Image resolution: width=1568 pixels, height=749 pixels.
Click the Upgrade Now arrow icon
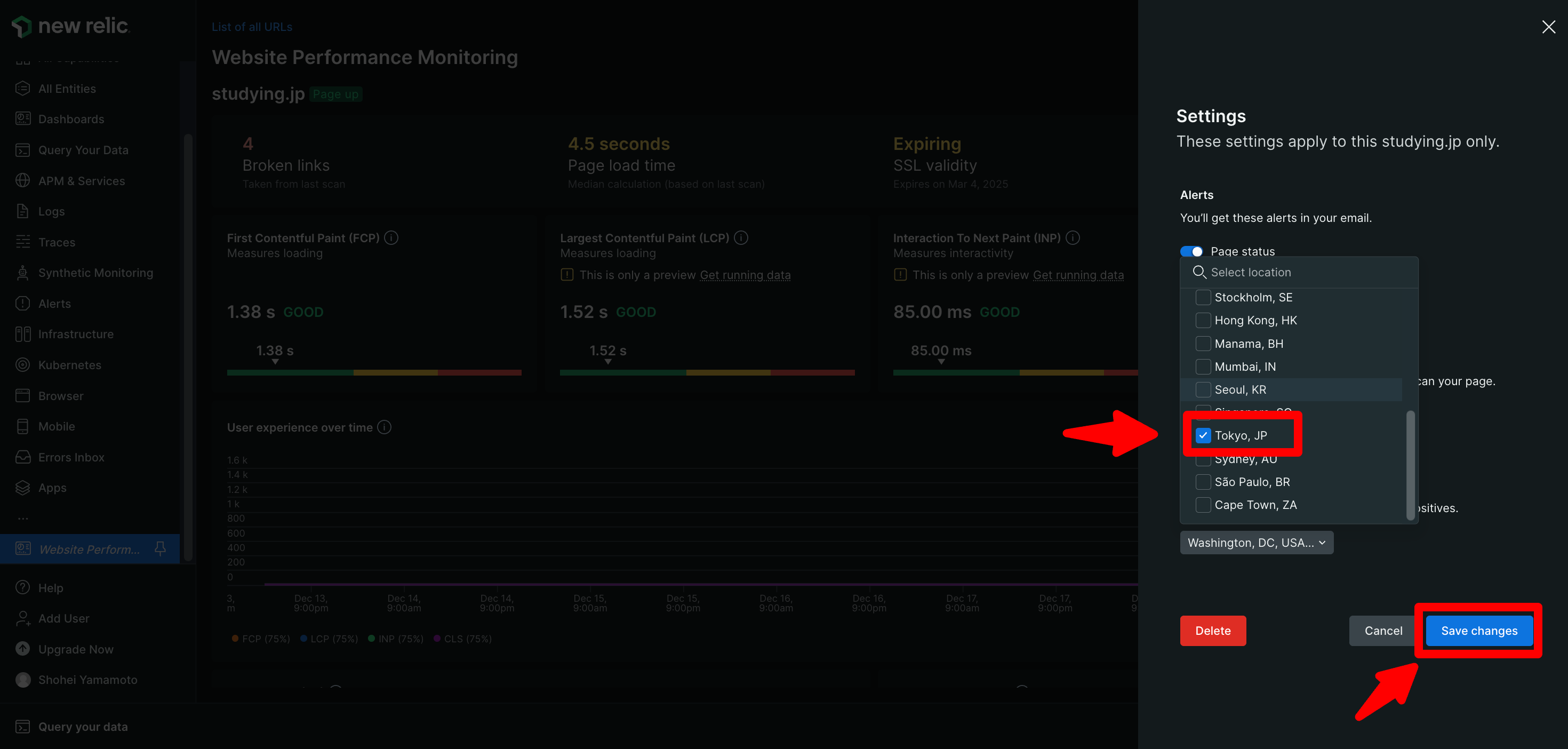(22, 649)
